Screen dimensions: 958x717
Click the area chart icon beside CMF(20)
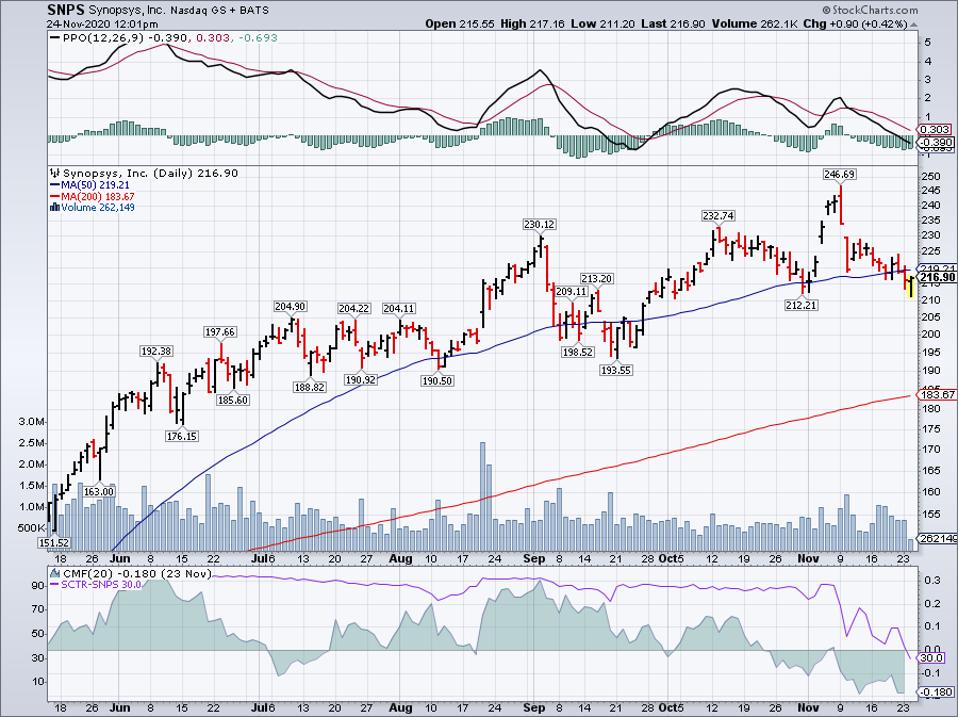55,573
